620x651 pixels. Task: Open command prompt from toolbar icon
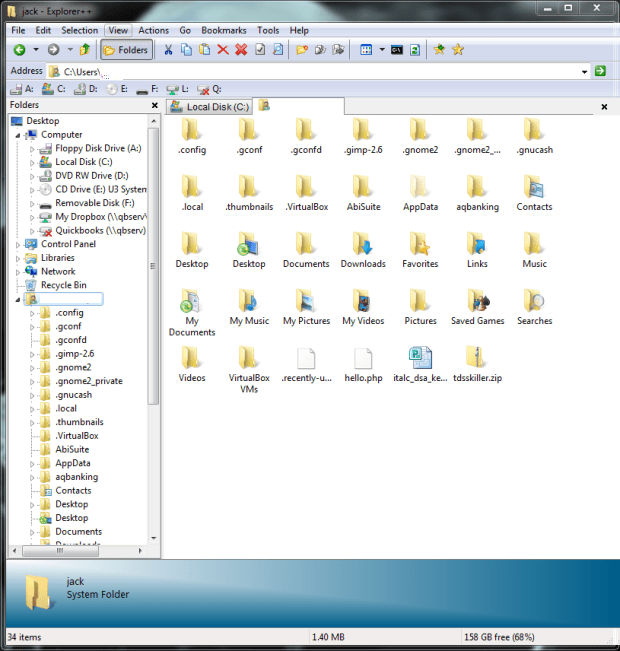coord(397,50)
